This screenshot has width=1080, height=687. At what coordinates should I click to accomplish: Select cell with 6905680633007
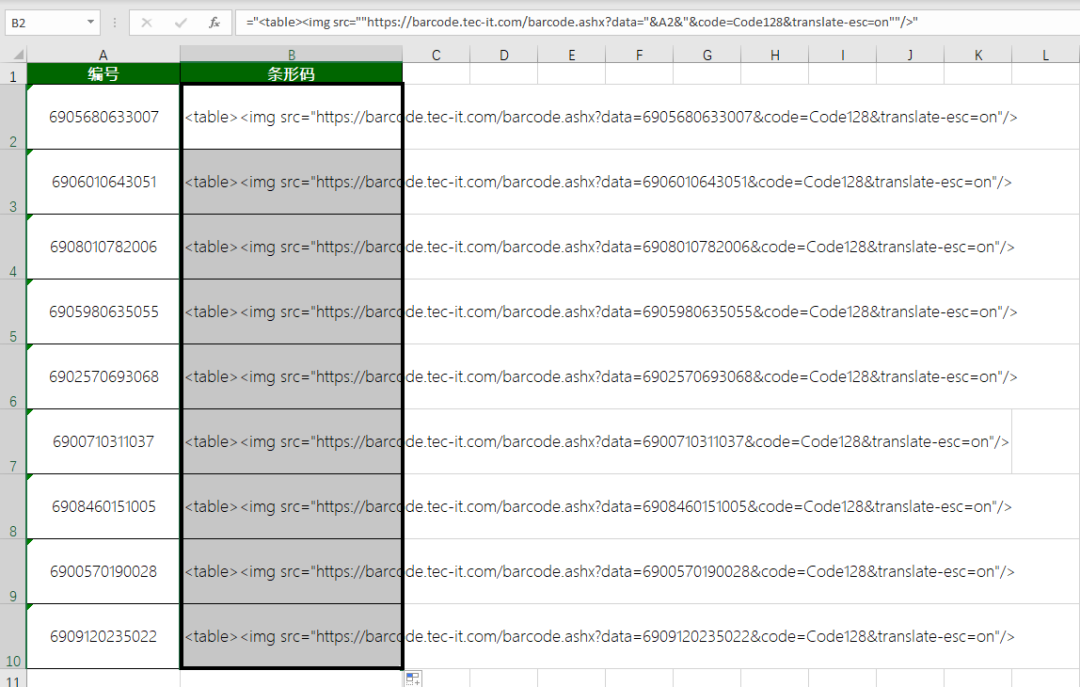(x=103, y=117)
